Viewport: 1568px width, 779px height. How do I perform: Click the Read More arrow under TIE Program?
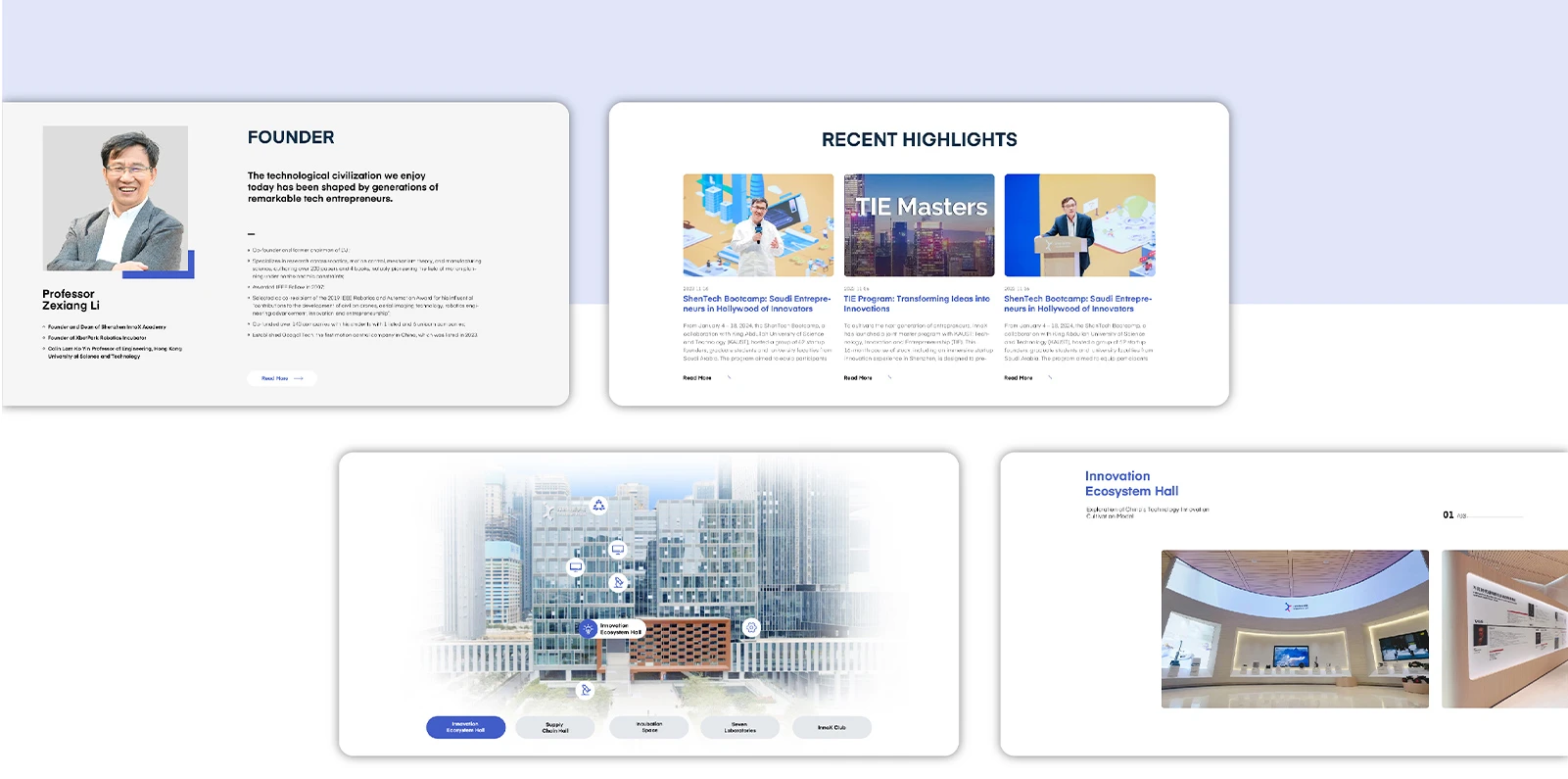point(889,377)
